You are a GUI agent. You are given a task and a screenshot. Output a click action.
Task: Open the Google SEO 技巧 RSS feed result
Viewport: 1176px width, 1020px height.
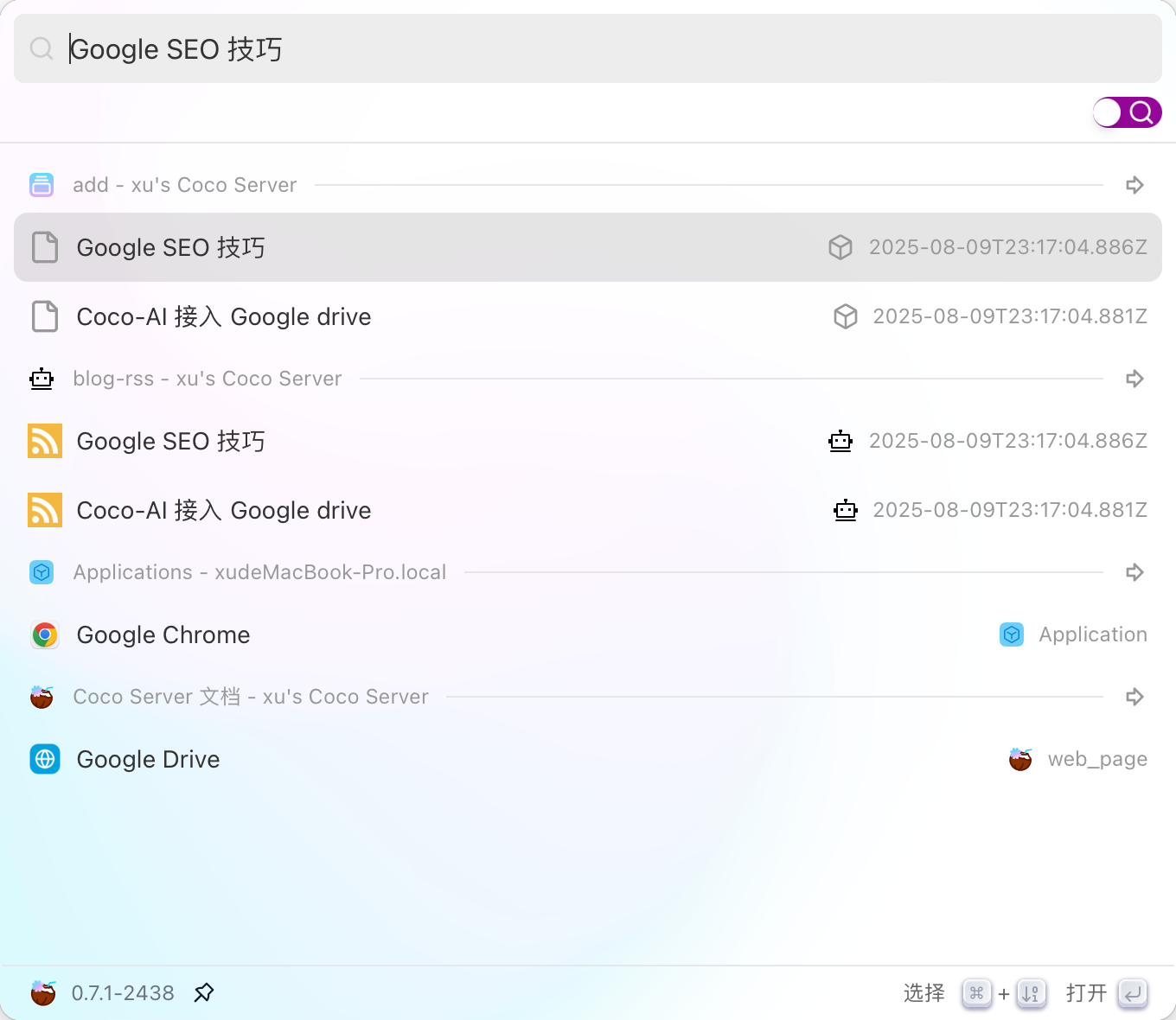[588, 441]
